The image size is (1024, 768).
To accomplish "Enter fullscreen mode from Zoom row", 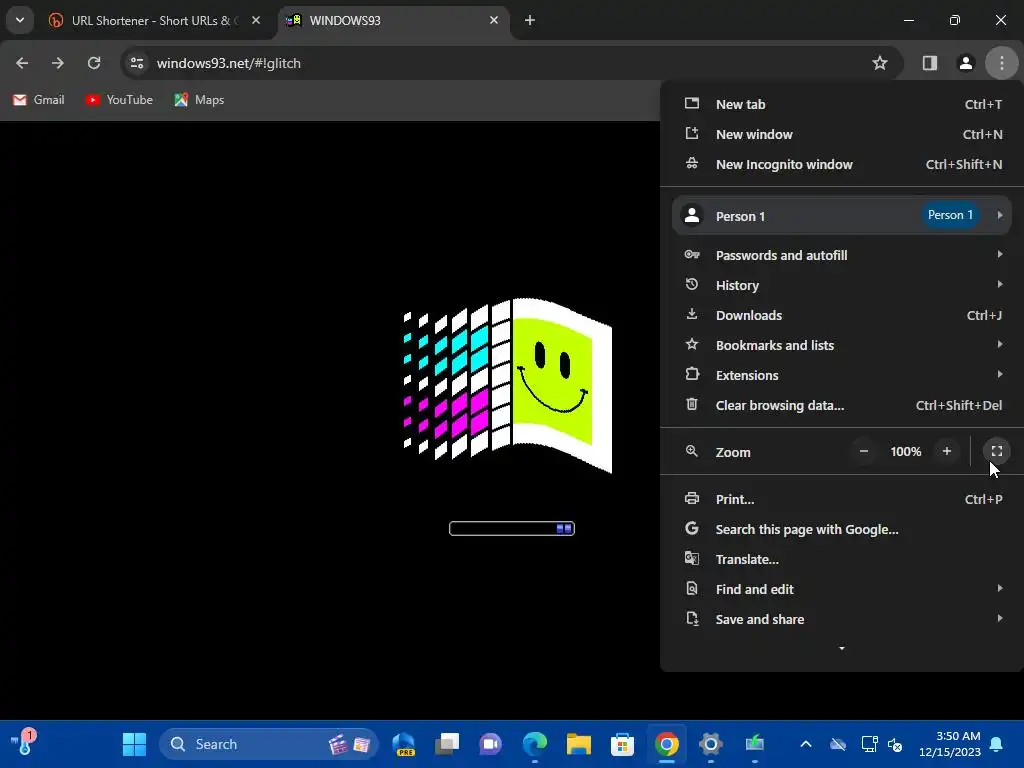I will 997,451.
